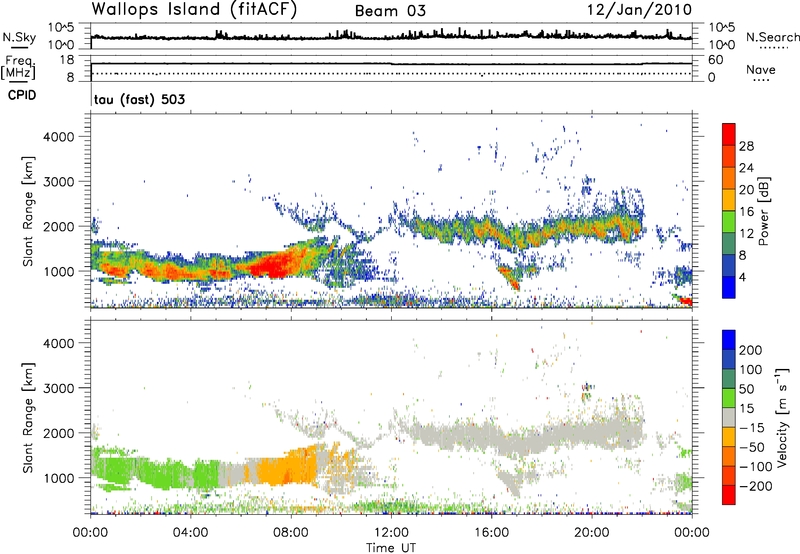Click the '04:00' time tick label
The image size is (800, 554).
pyautogui.click(x=191, y=533)
